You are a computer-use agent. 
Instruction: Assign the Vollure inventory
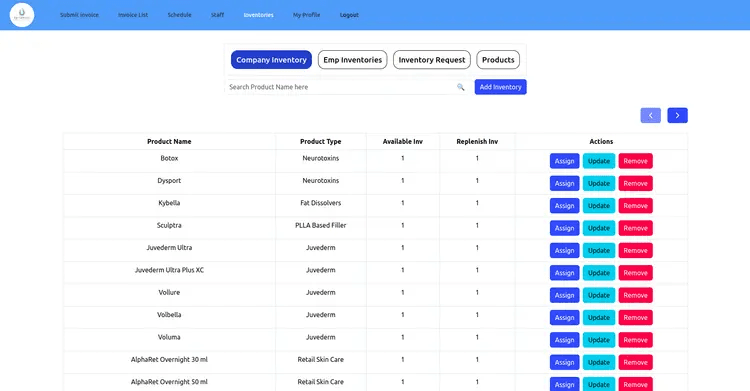[x=564, y=295]
